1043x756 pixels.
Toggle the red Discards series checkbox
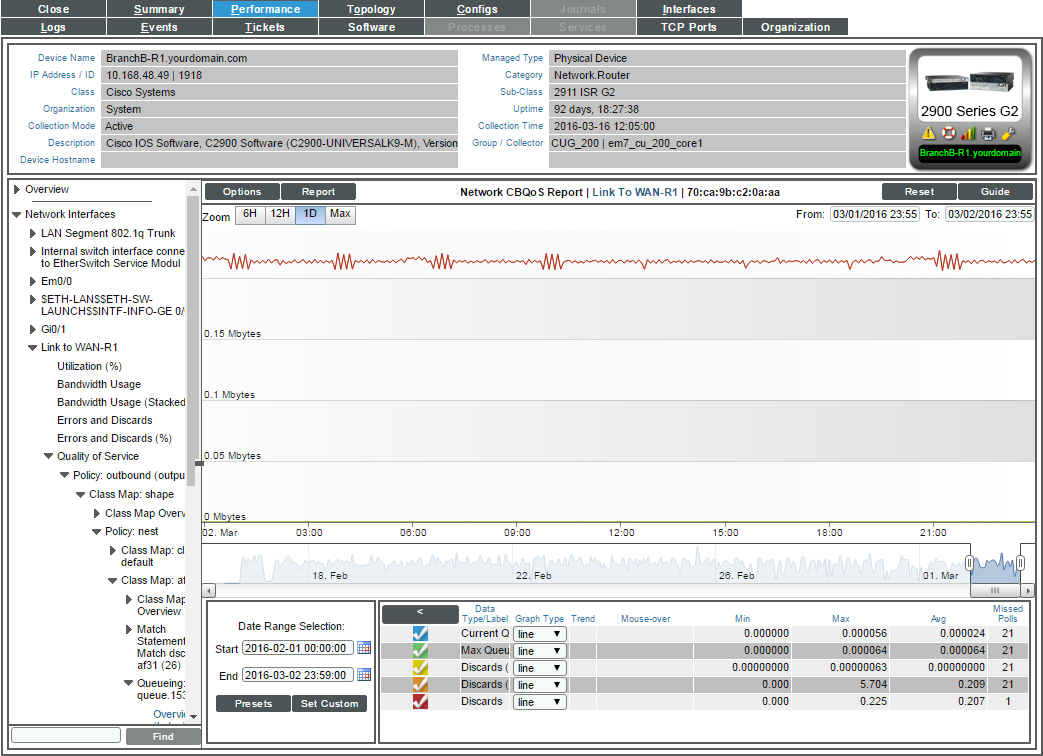click(420, 701)
